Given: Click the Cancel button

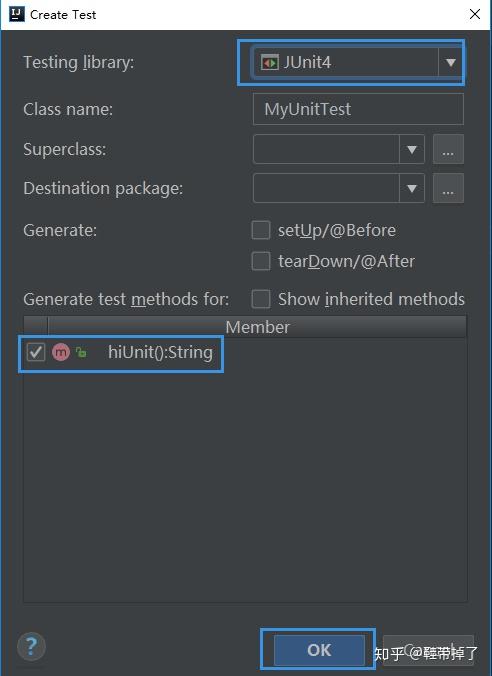Looking at the screenshot, I should tap(428, 650).
